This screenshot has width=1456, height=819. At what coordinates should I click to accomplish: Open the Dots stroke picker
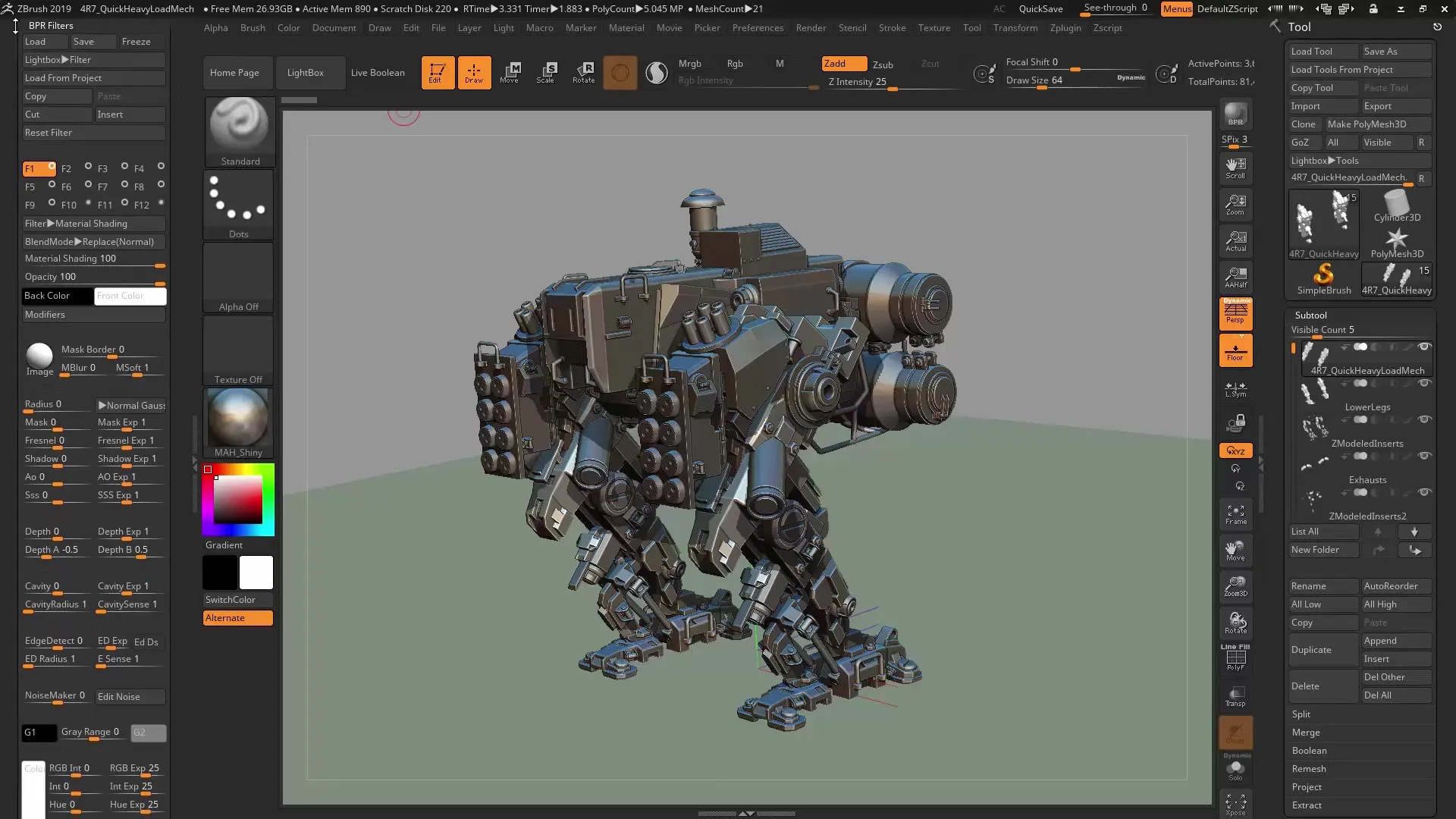239,205
